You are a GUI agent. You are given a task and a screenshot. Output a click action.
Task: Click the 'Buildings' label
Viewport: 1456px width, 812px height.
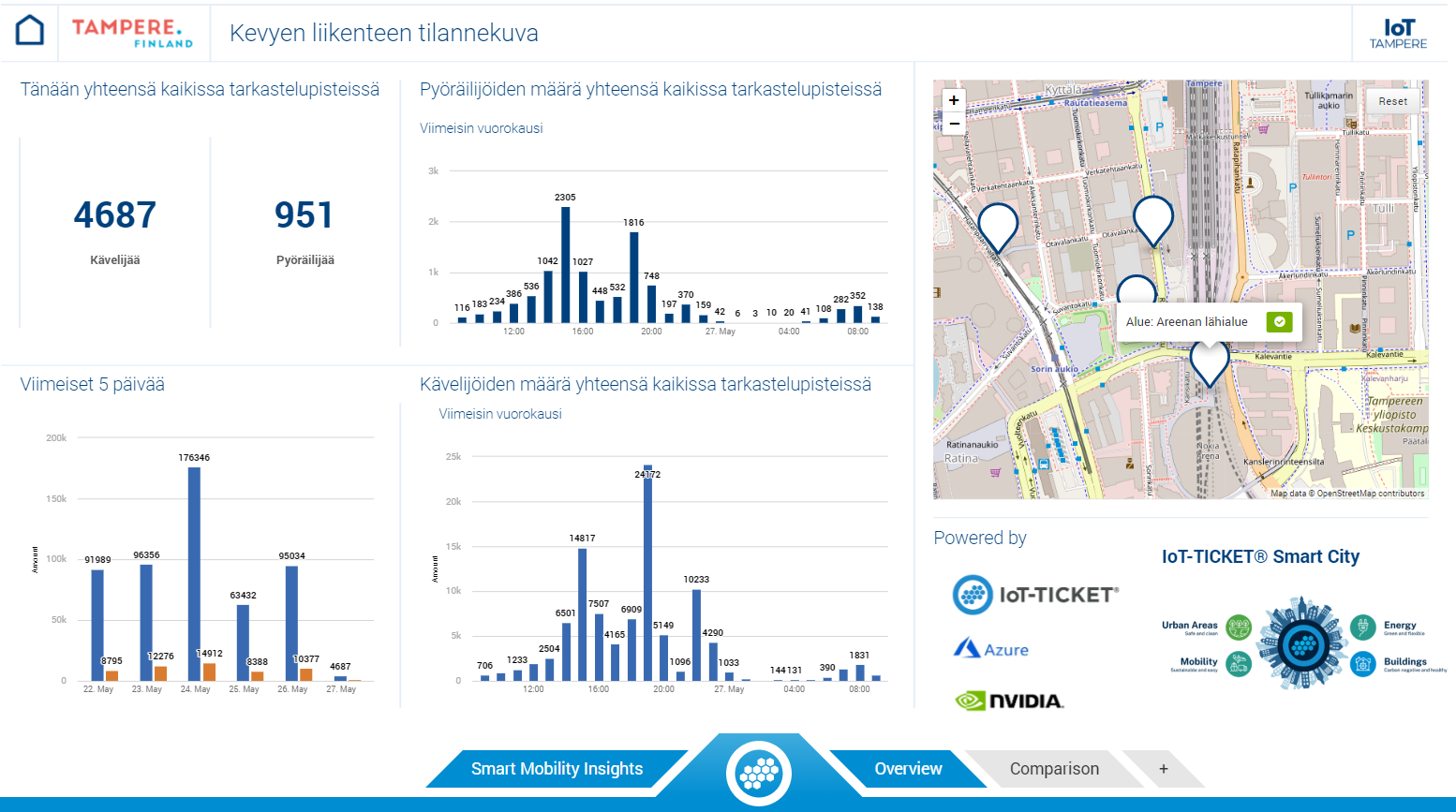[x=1405, y=661]
